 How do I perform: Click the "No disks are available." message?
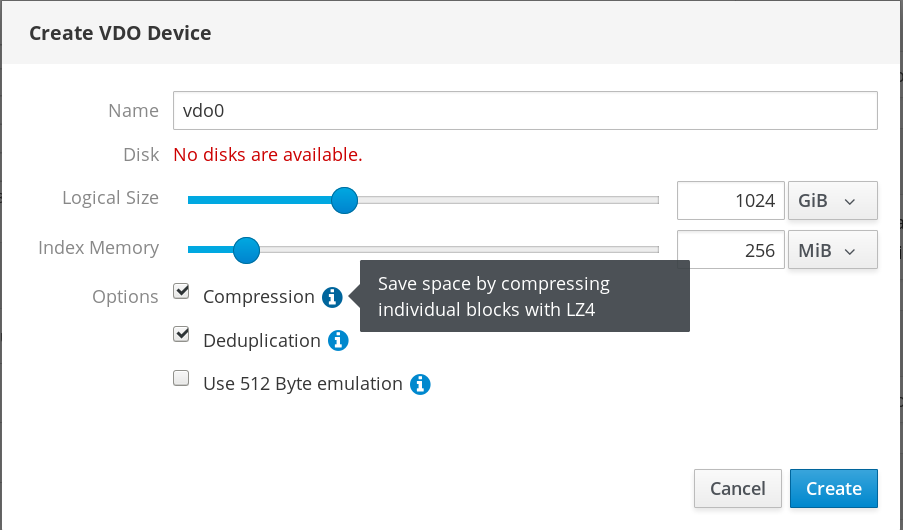268,154
